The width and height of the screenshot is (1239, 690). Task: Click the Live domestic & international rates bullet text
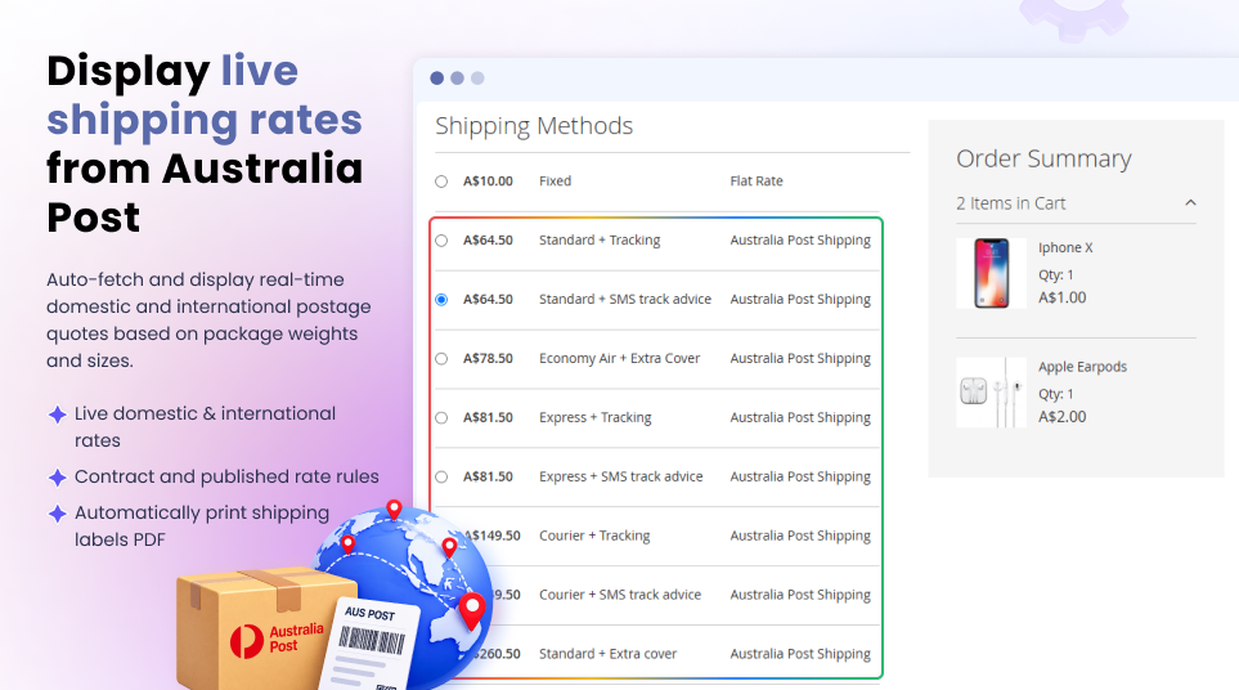(x=205, y=427)
